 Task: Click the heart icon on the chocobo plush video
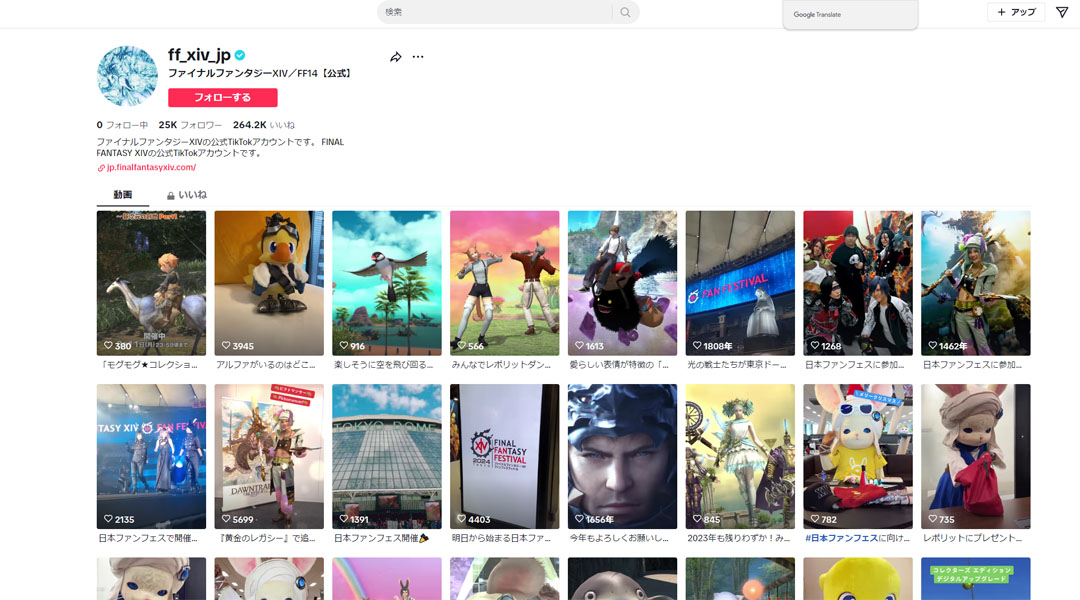pyautogui.click(x=226, y=346)
